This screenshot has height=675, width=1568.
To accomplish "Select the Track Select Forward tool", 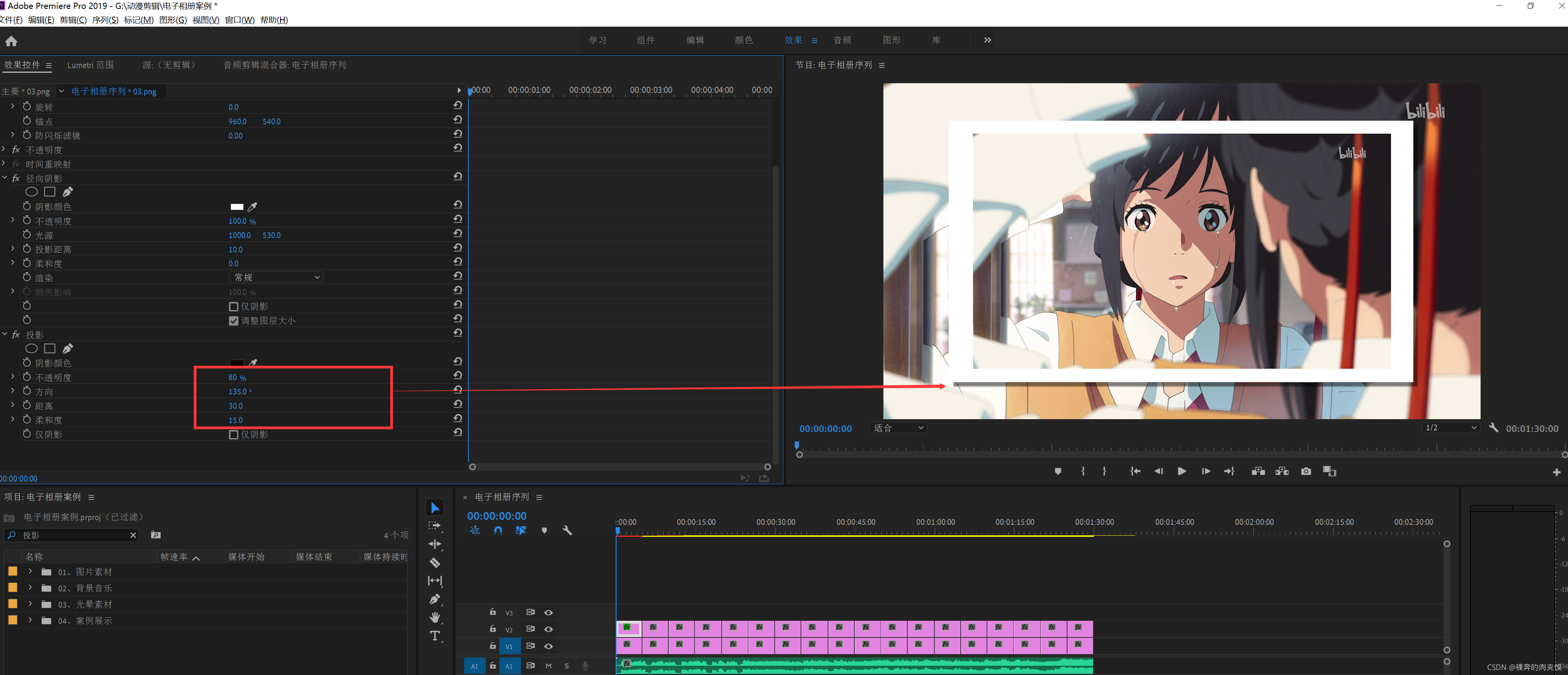I will [x=435, y=526].
